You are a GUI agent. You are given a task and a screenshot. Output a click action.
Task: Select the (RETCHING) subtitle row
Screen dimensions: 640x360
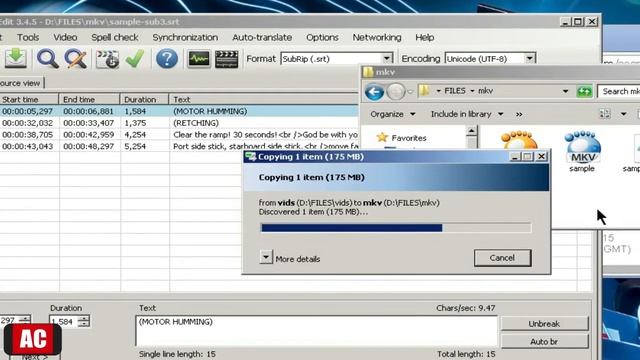coord(179,123)
